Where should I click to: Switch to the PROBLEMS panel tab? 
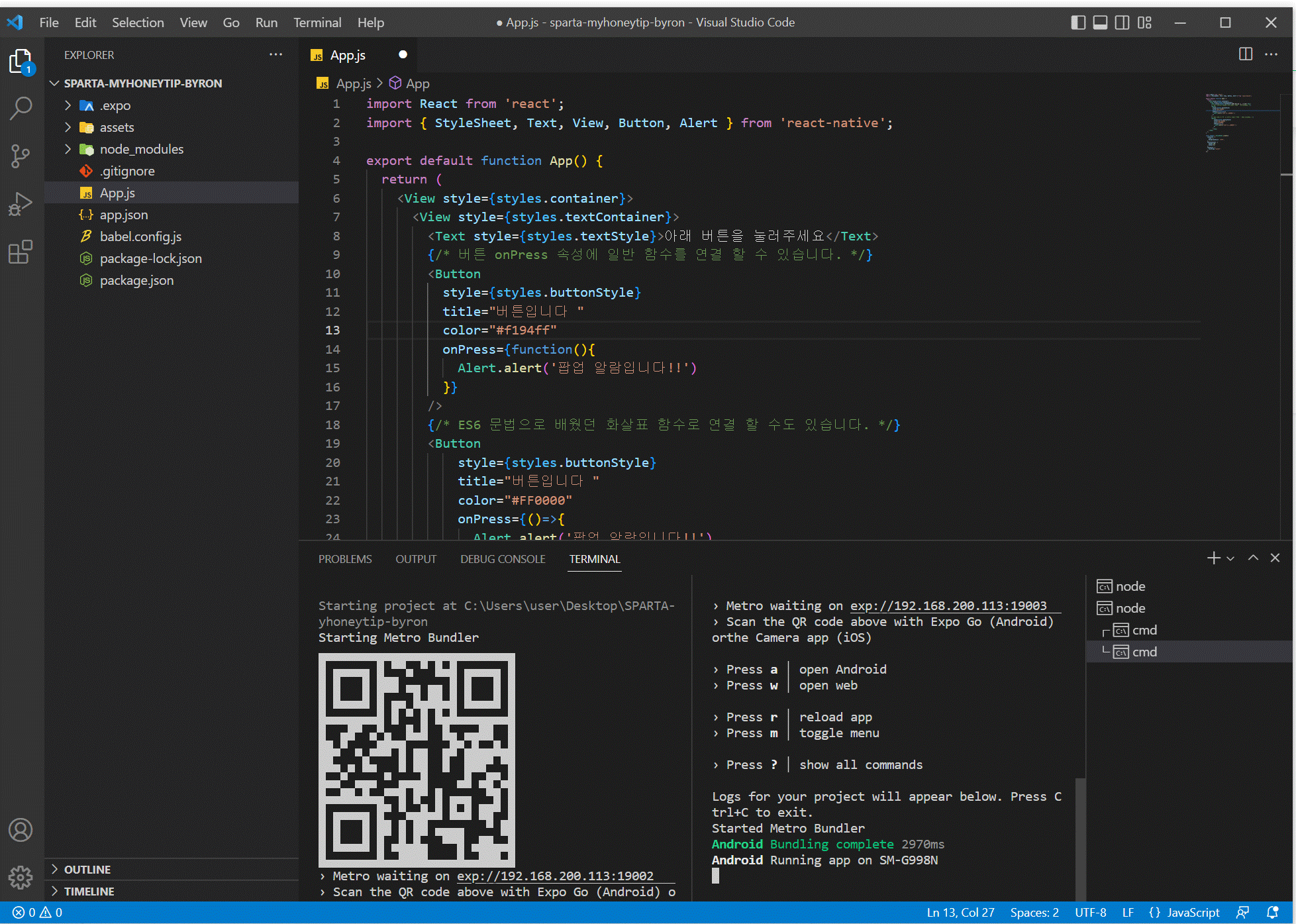[x=345, y=559]
